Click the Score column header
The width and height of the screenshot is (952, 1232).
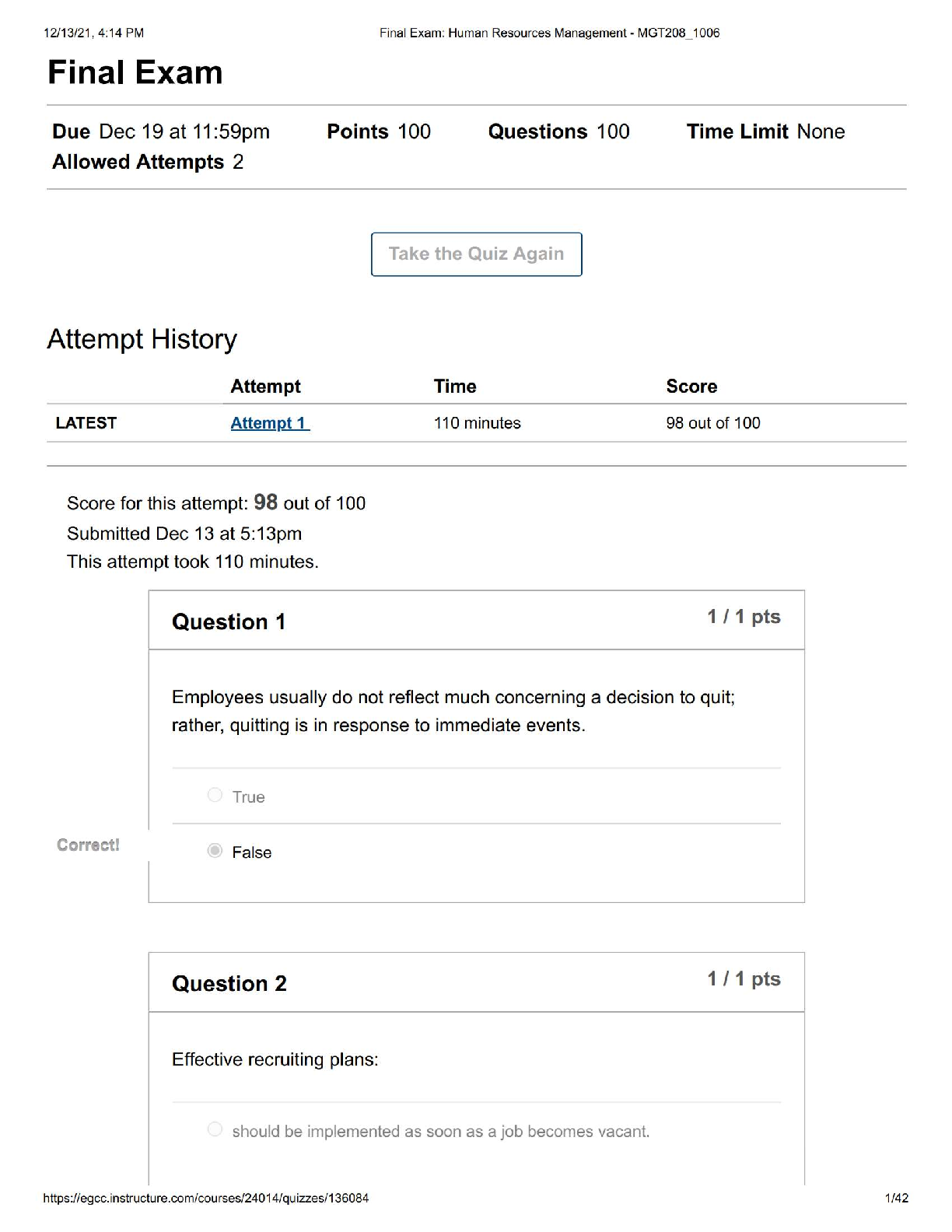click(691, 387)
